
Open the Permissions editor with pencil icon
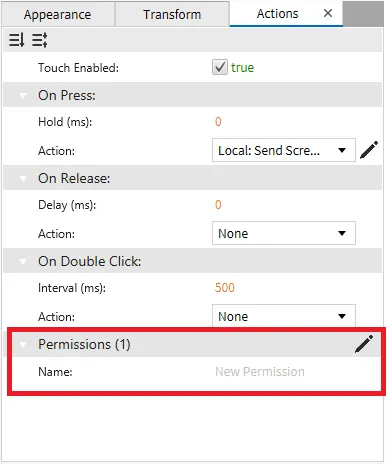pyautogui.click(x=364, y=344)
